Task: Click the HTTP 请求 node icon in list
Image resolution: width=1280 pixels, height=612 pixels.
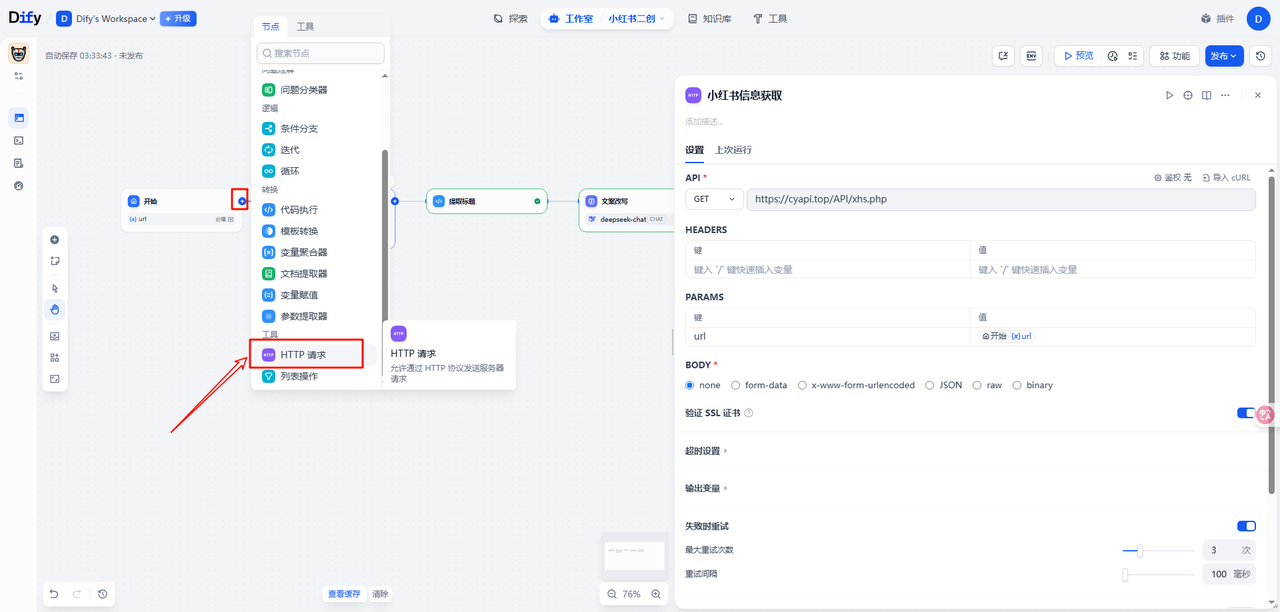Action: (268, 355)
